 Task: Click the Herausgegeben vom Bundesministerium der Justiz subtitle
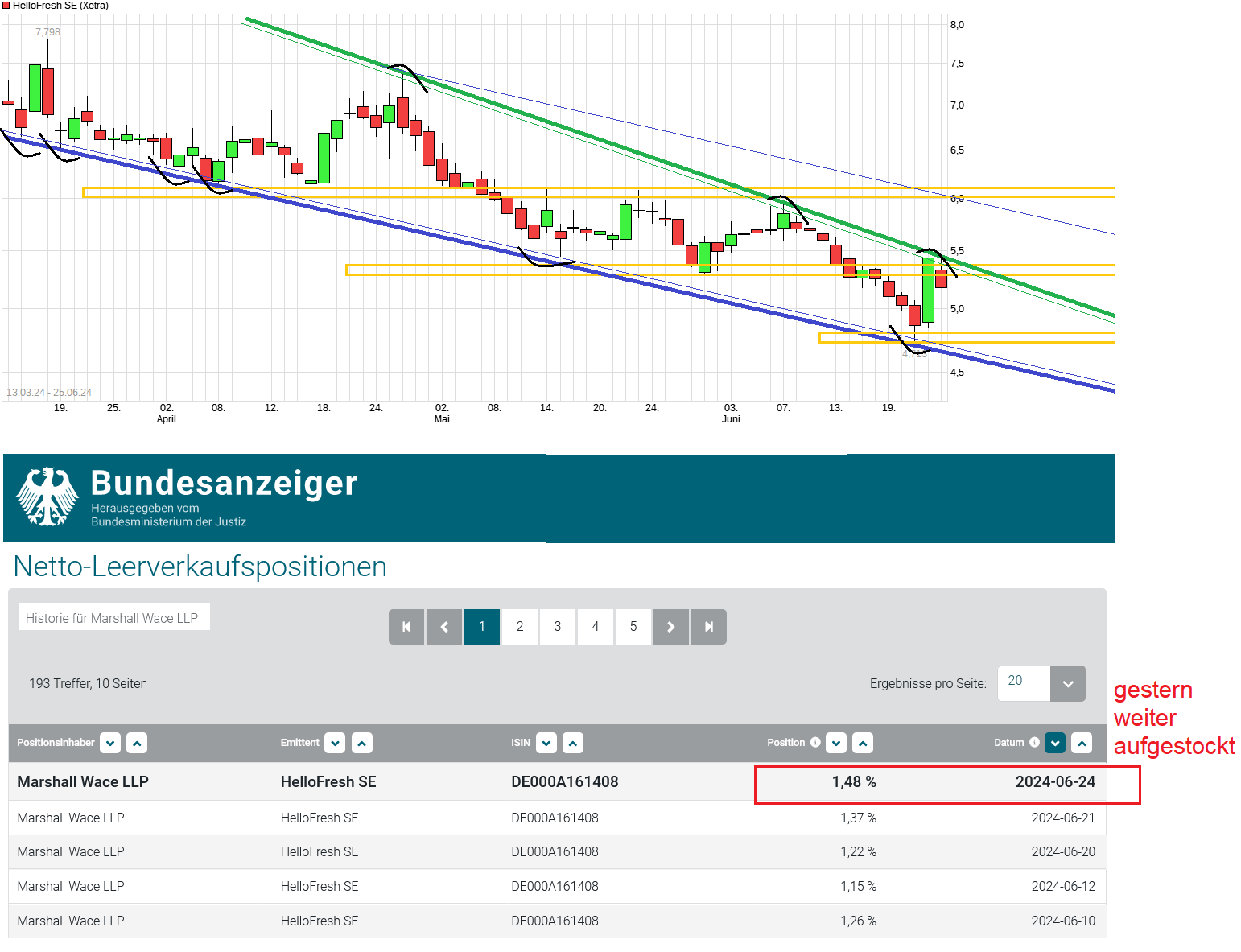click(168, 515)
